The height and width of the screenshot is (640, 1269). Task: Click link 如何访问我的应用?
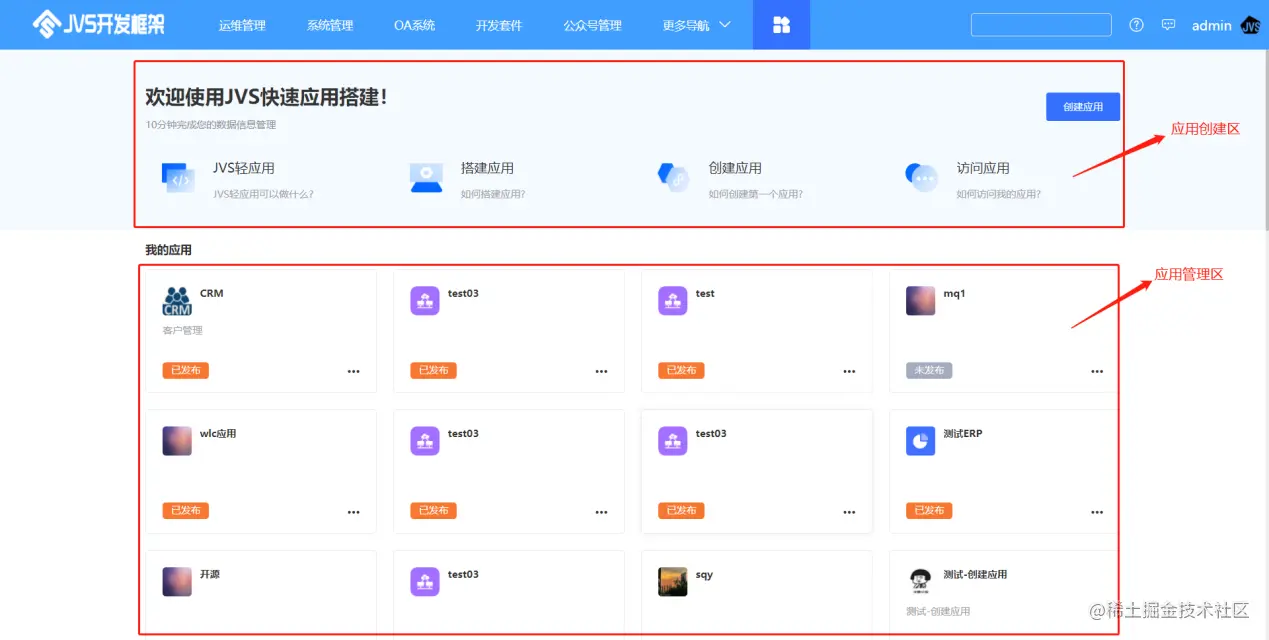point(998,194)
